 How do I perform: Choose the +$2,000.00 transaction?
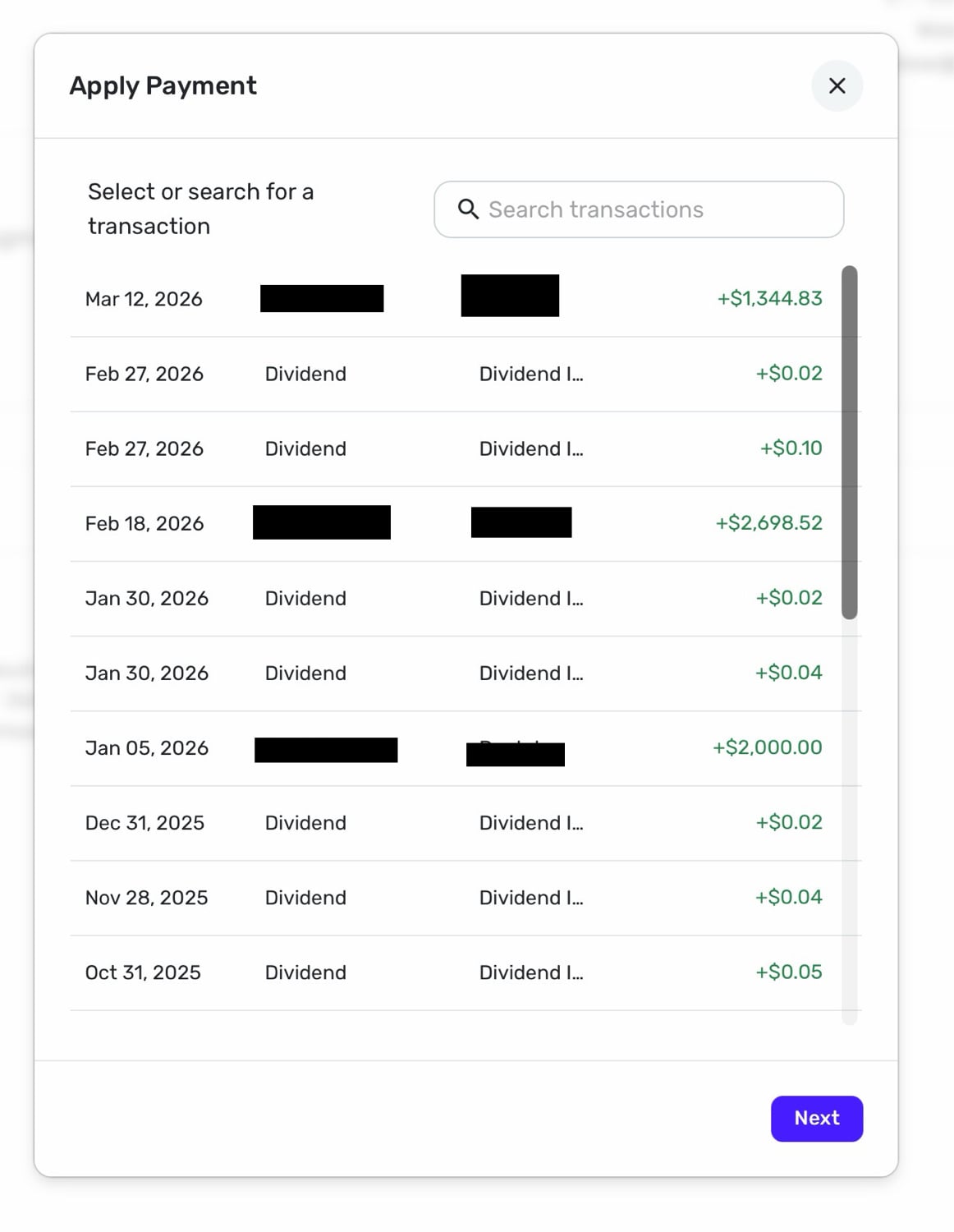(x=767, y=747)
